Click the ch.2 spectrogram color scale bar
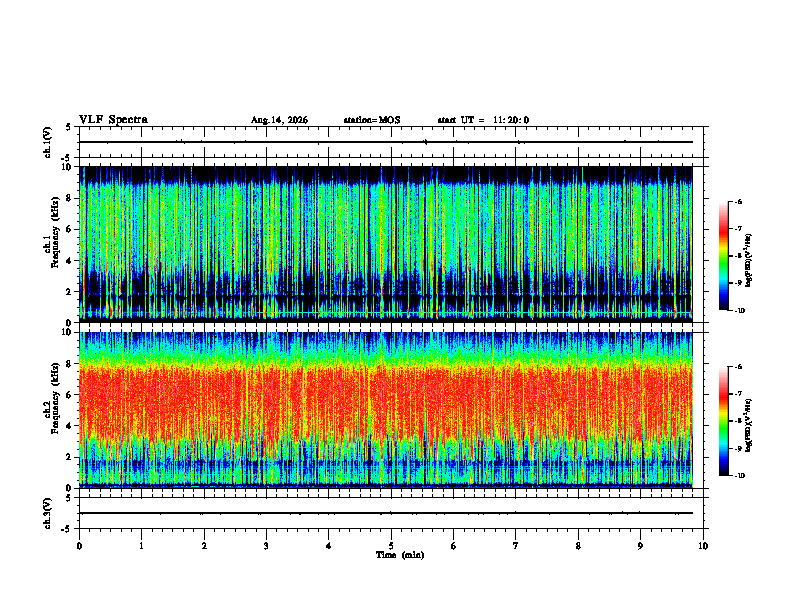 [723, 421]
